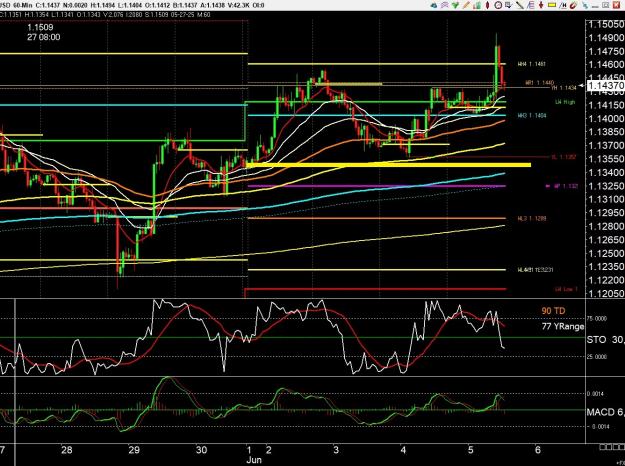Select the orange pencil drawing tool
Screen dimensions: 625x466
tap(466, 5)
